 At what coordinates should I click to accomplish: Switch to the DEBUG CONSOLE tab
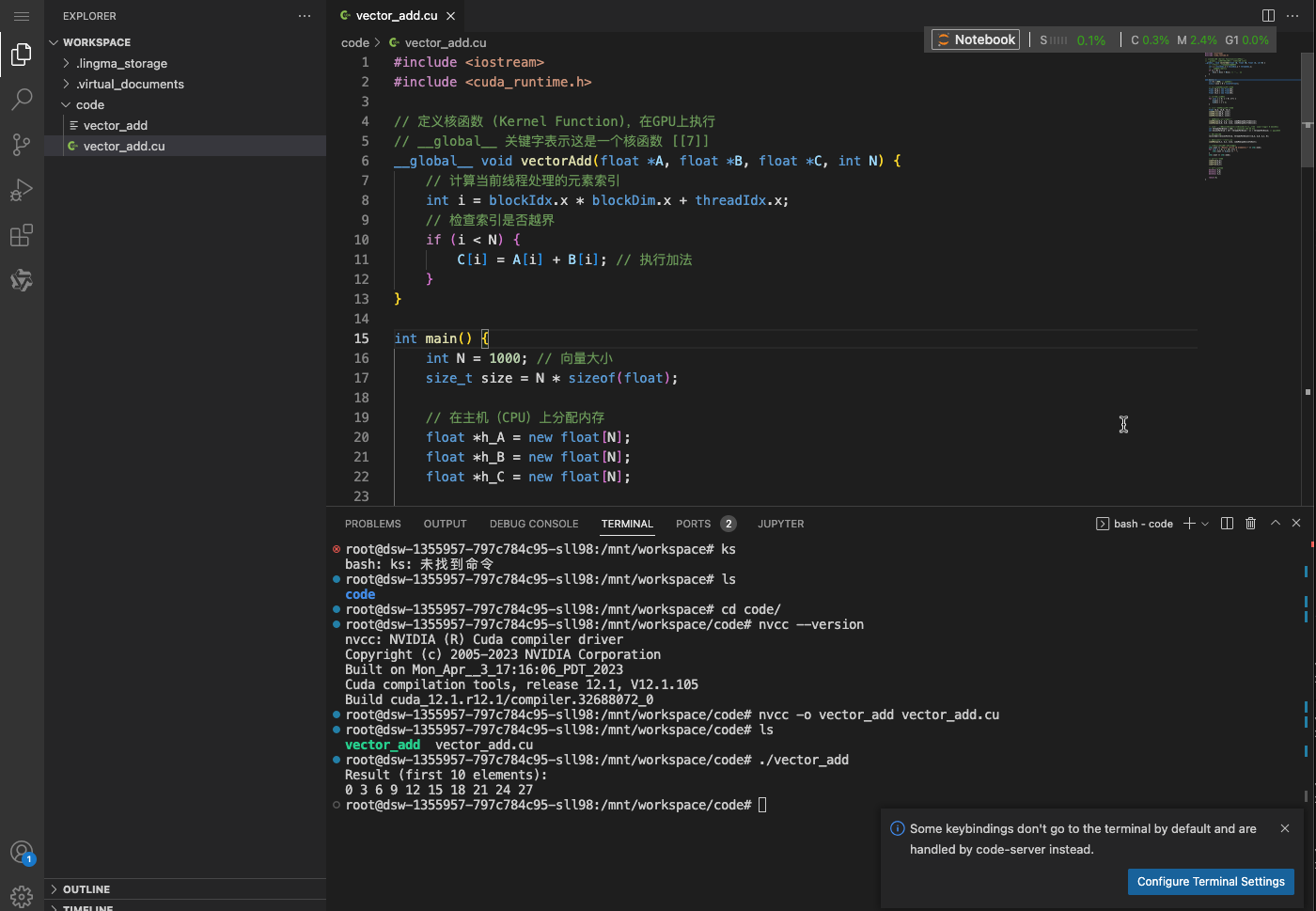click(534, 524)
